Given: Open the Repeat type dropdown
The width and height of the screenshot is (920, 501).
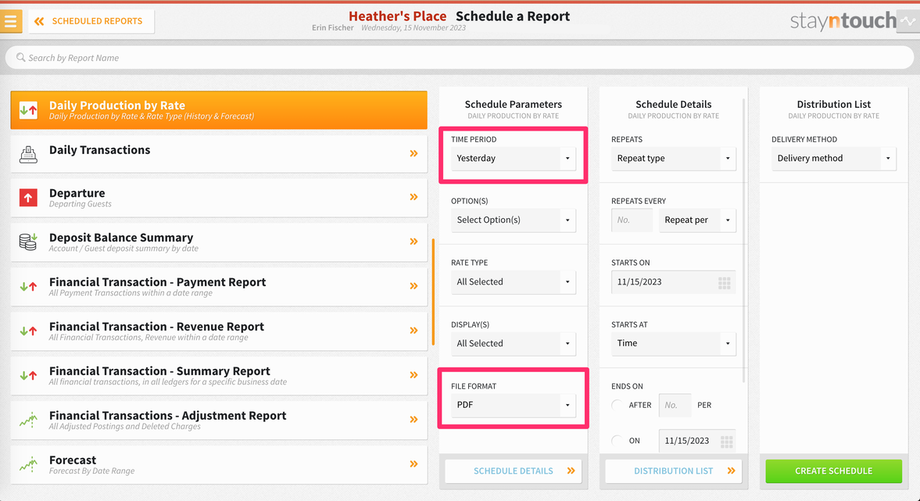Looking at the screenshot, I should [673, 158].
